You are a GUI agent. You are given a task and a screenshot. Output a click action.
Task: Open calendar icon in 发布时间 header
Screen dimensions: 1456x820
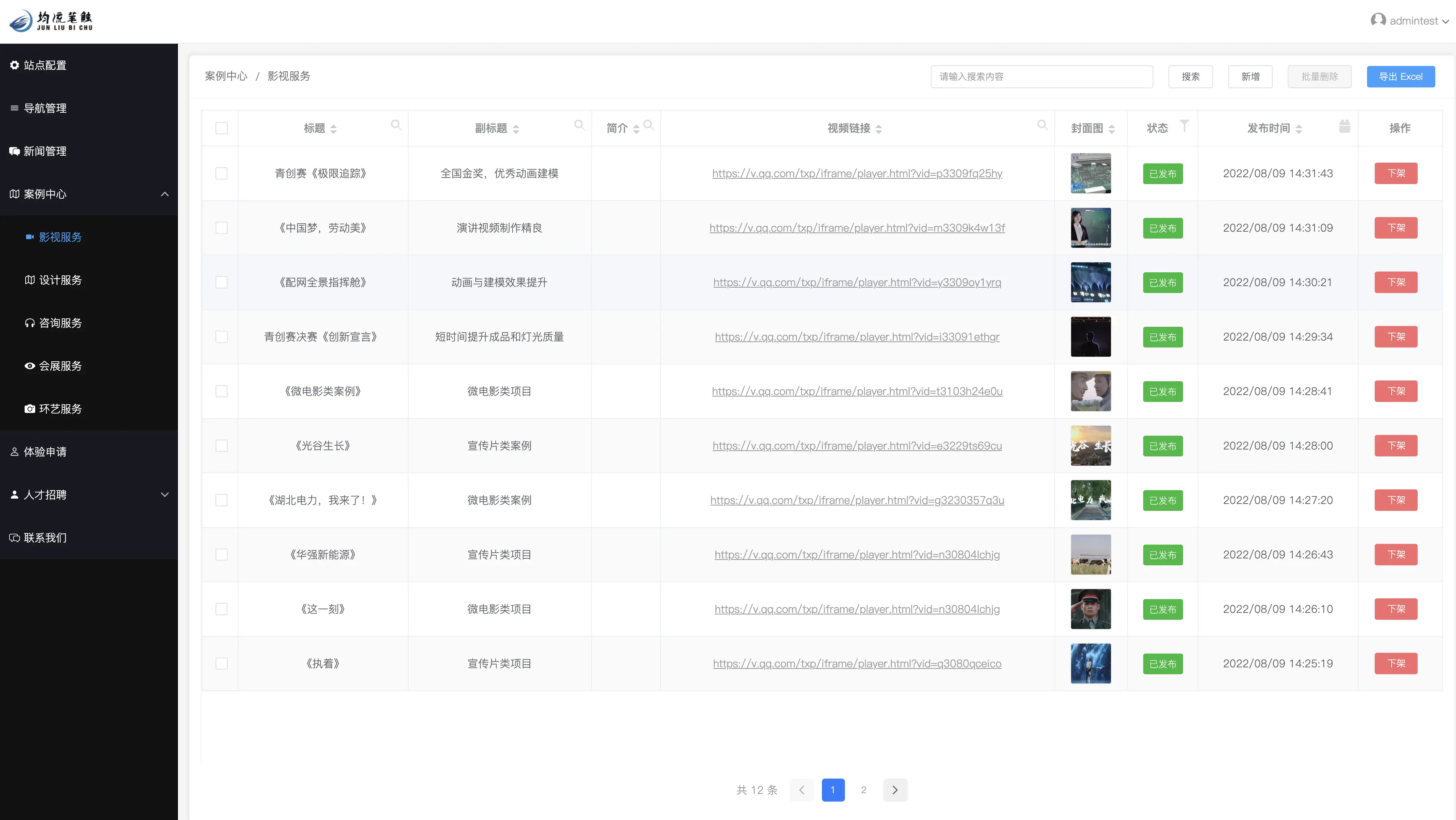click(1345, 126)
